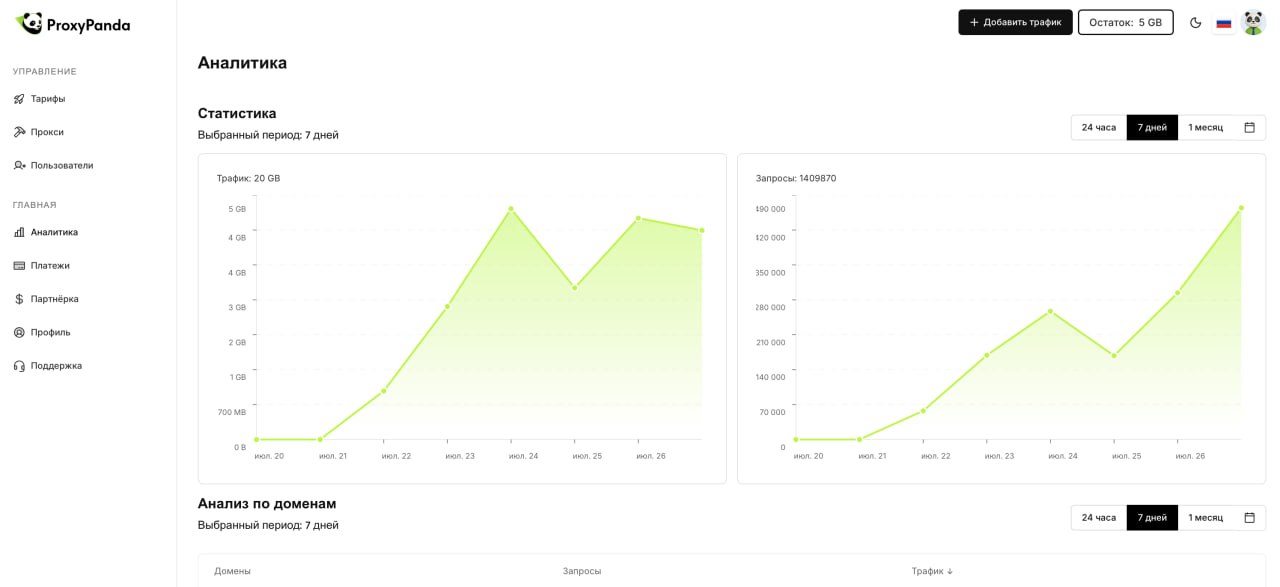Click Остаток: 5 GB button

coord(1125,22)
